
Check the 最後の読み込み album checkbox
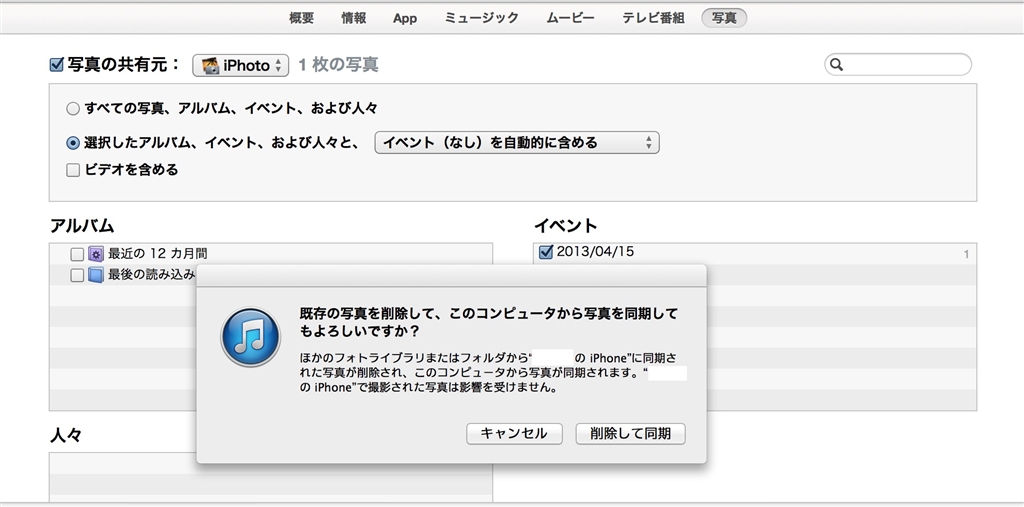[x=77, y=275]
